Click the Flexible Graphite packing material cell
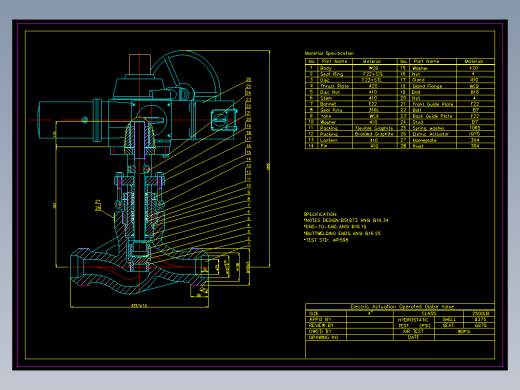This screenshot has width=520, height=390. coord(375,128)
